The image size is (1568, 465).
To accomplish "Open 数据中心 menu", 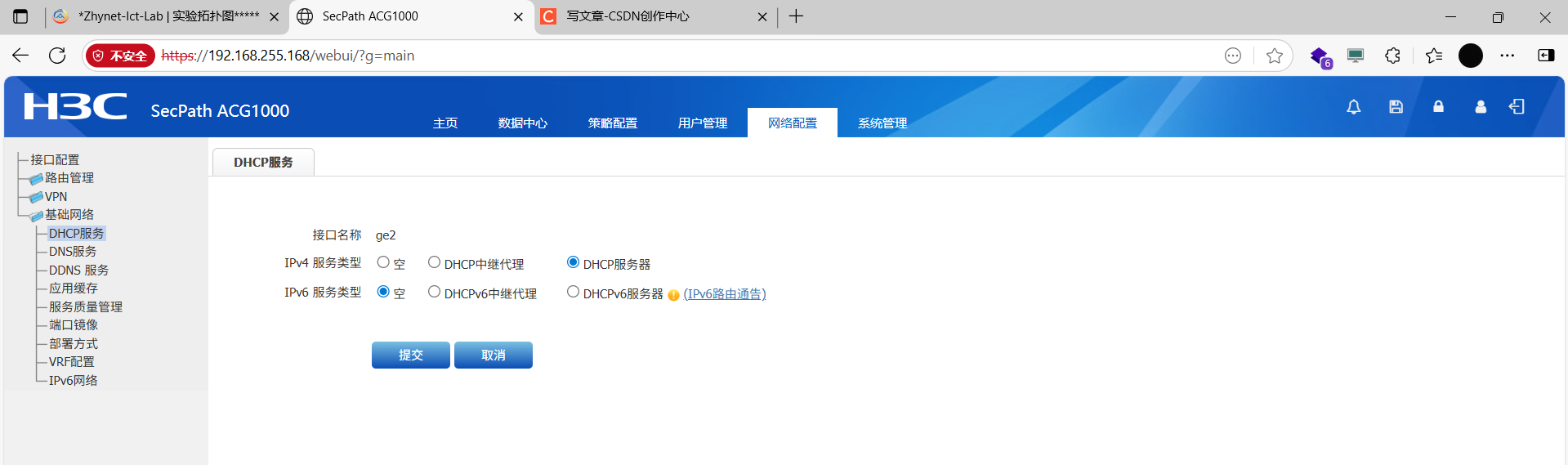I will [523, 123].
